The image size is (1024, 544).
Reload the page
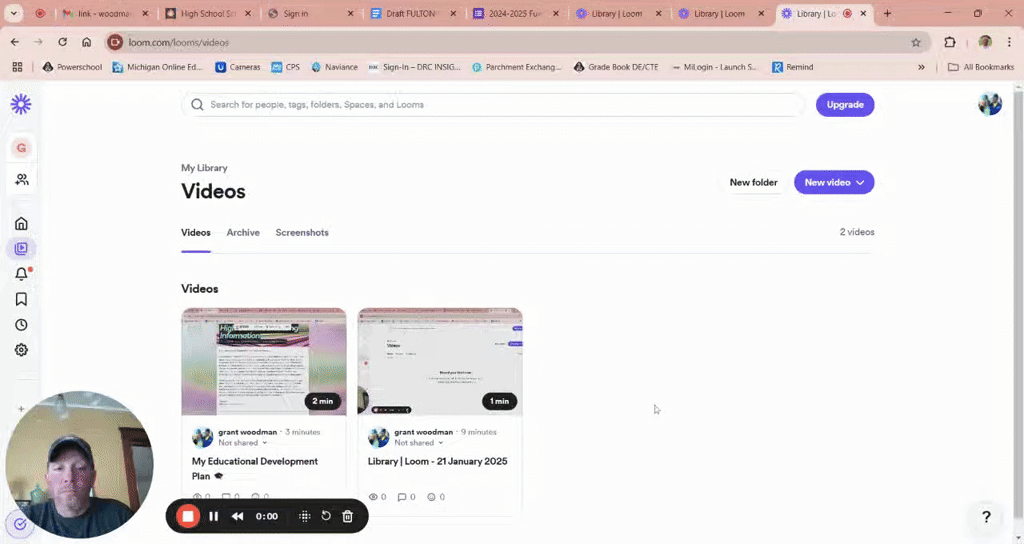[62, 42]
